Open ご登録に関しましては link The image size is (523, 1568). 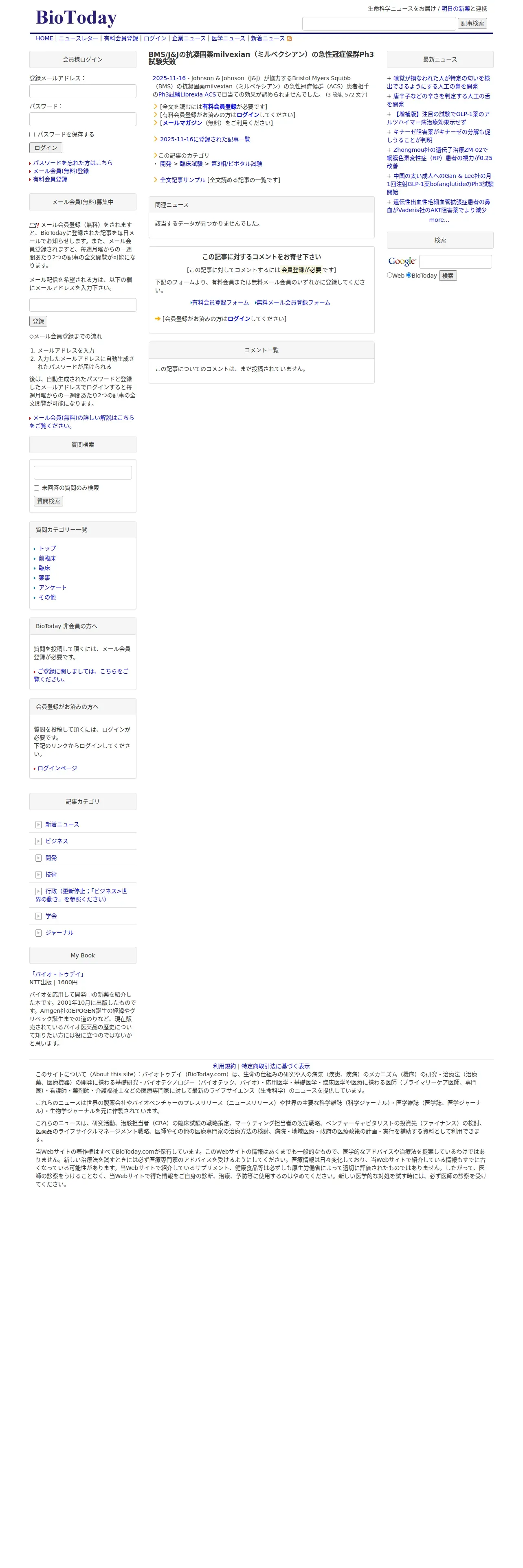[x=81, y=675]
